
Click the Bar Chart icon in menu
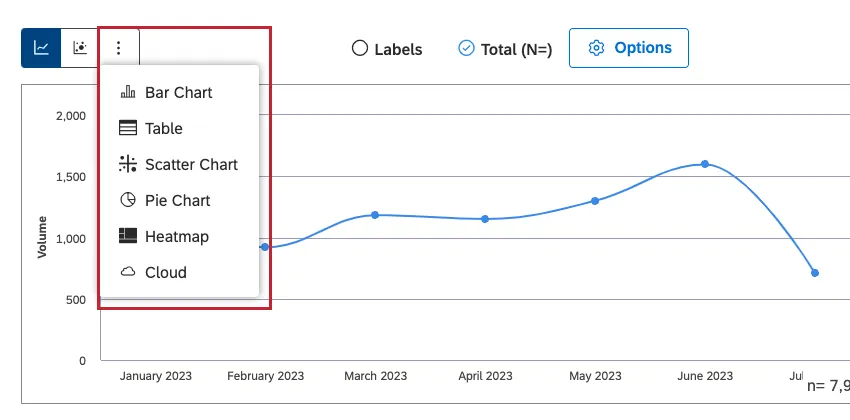click(127, 93)
